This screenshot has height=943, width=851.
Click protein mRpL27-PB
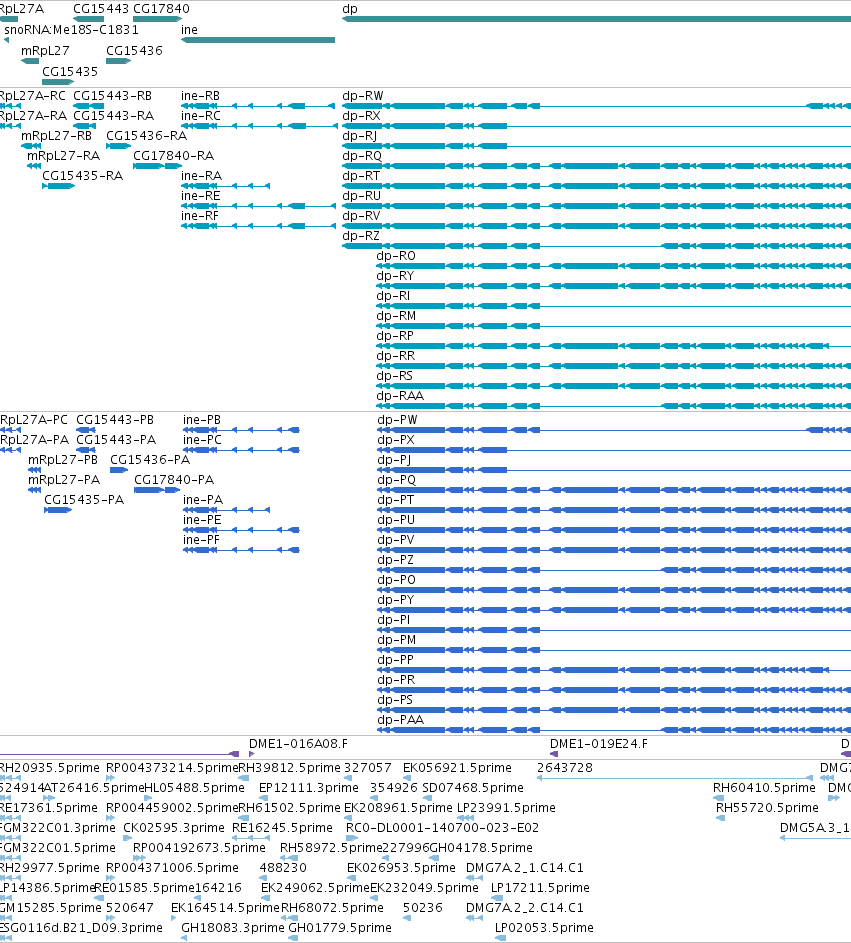34,470
